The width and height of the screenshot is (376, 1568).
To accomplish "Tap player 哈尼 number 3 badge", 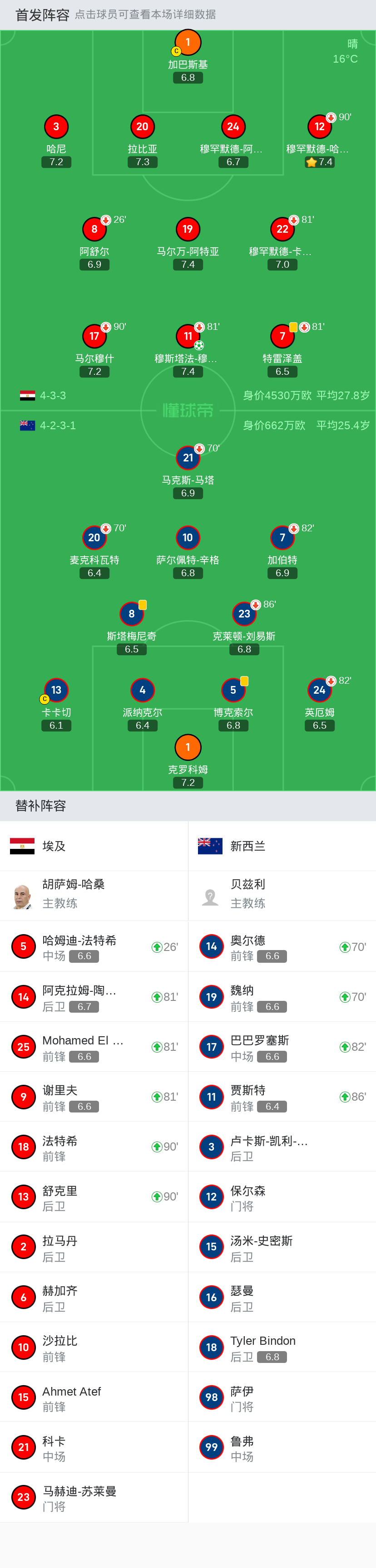I will 56,127.
